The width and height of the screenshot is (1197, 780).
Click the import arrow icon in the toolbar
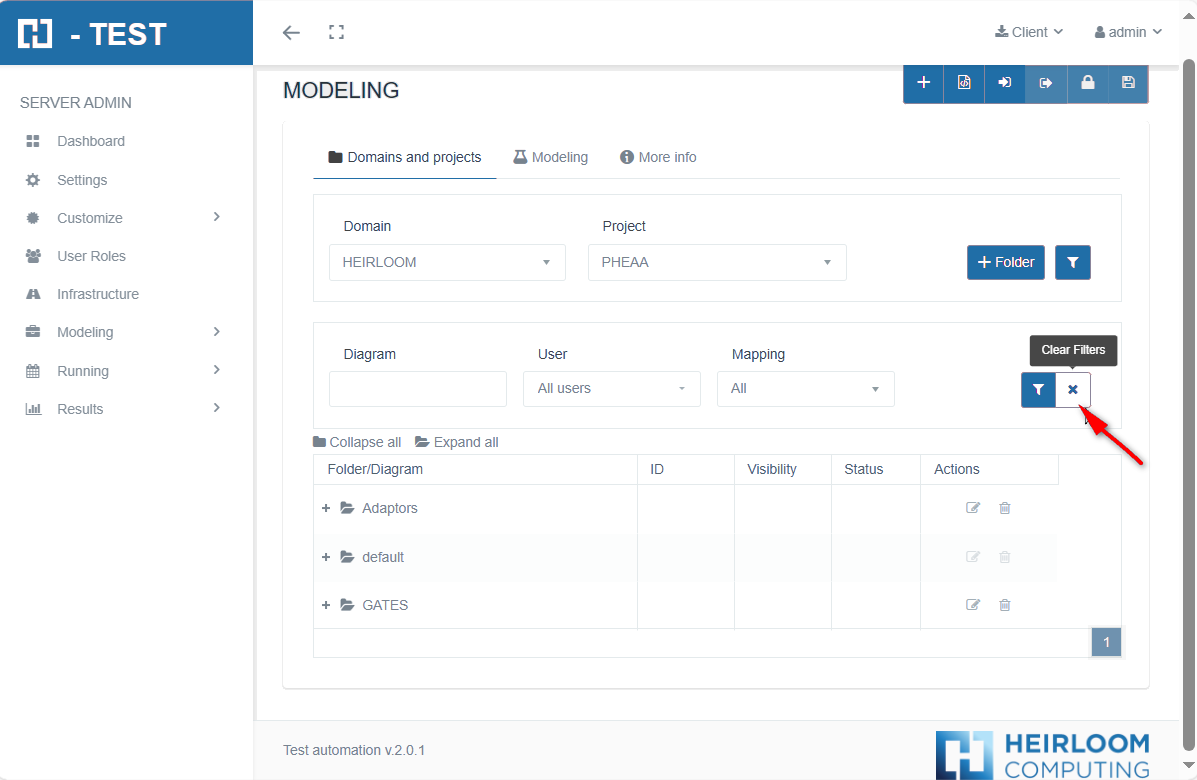(x=1005, y=83)
